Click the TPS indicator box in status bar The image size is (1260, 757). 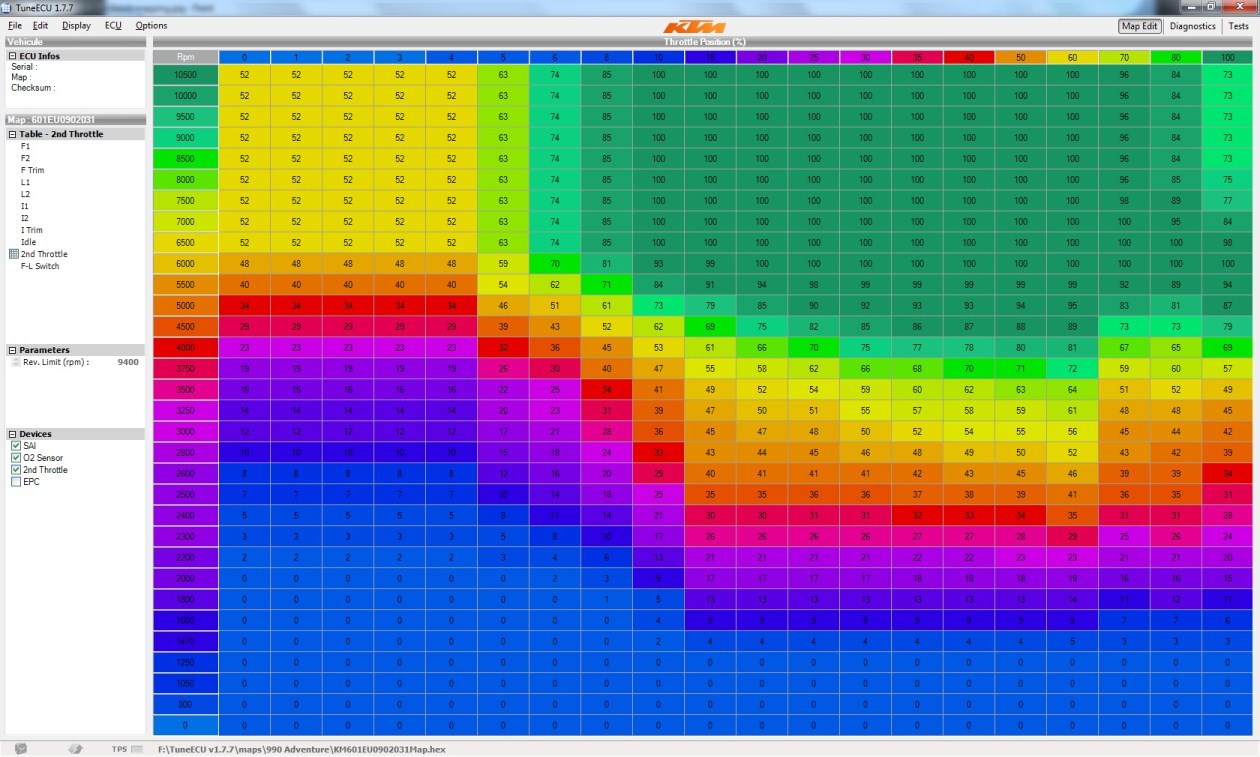point(137,748)
